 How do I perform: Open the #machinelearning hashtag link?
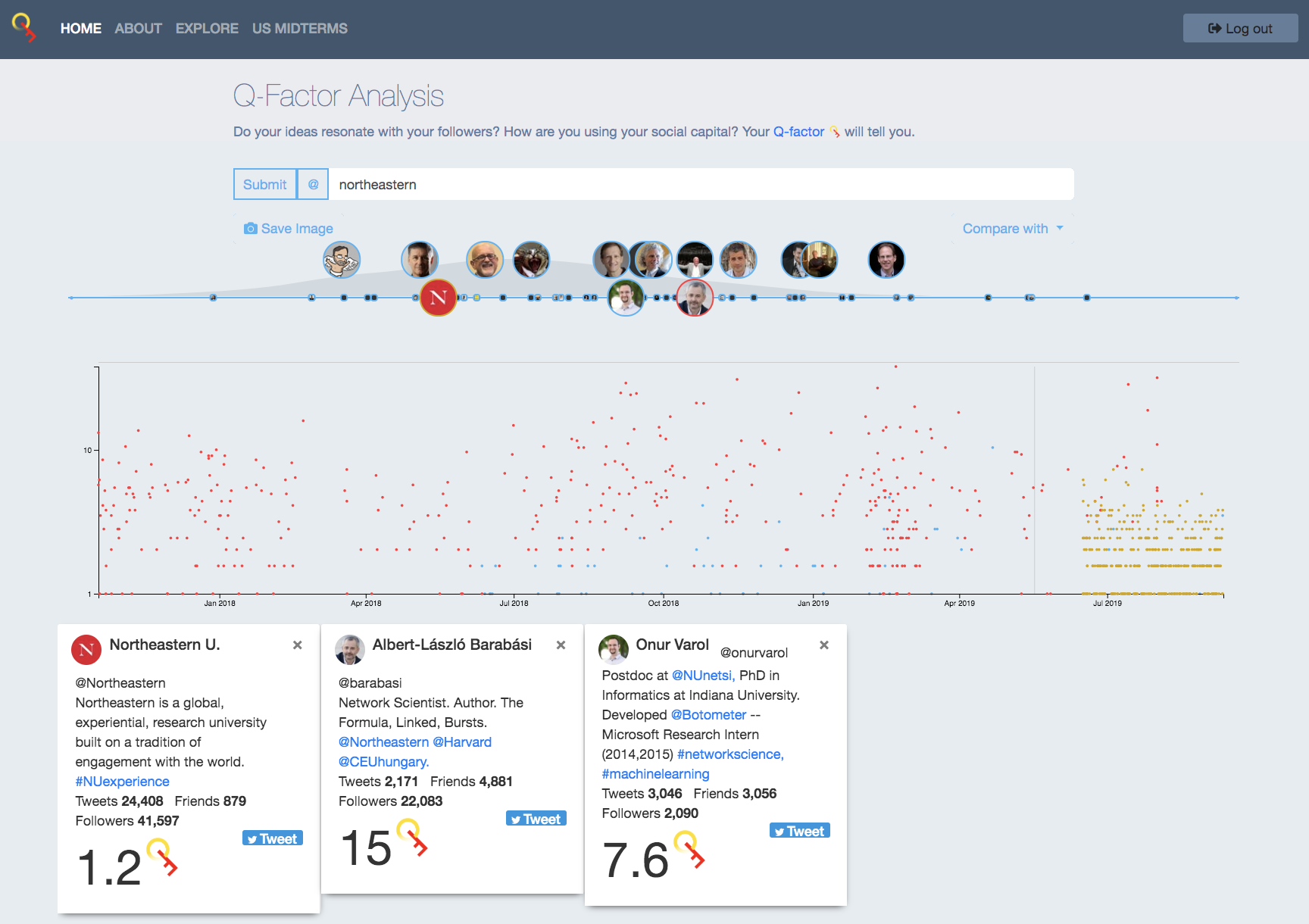tap(655, 774)
